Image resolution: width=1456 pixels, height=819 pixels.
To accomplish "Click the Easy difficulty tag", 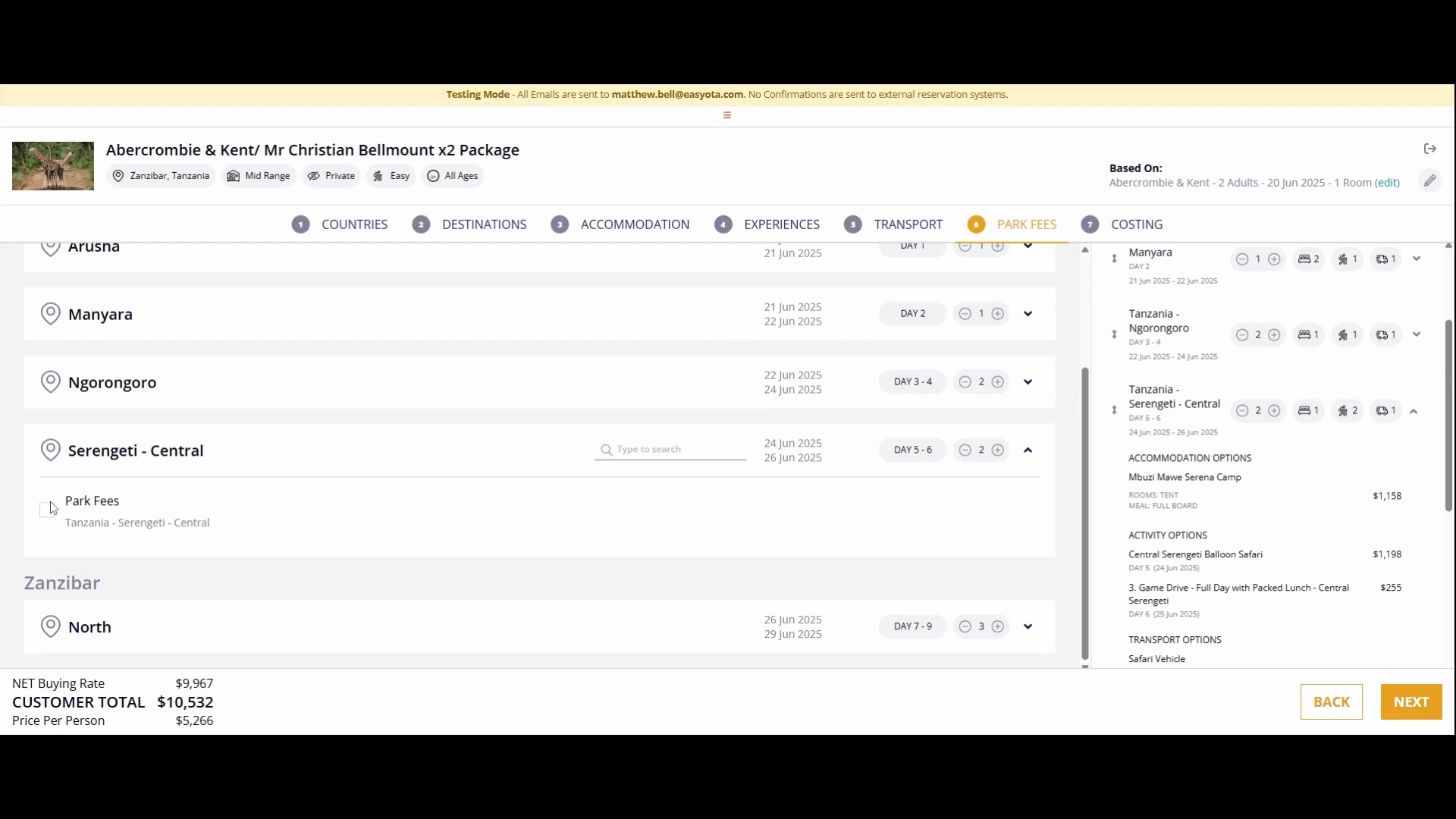I will pos(391,176).
